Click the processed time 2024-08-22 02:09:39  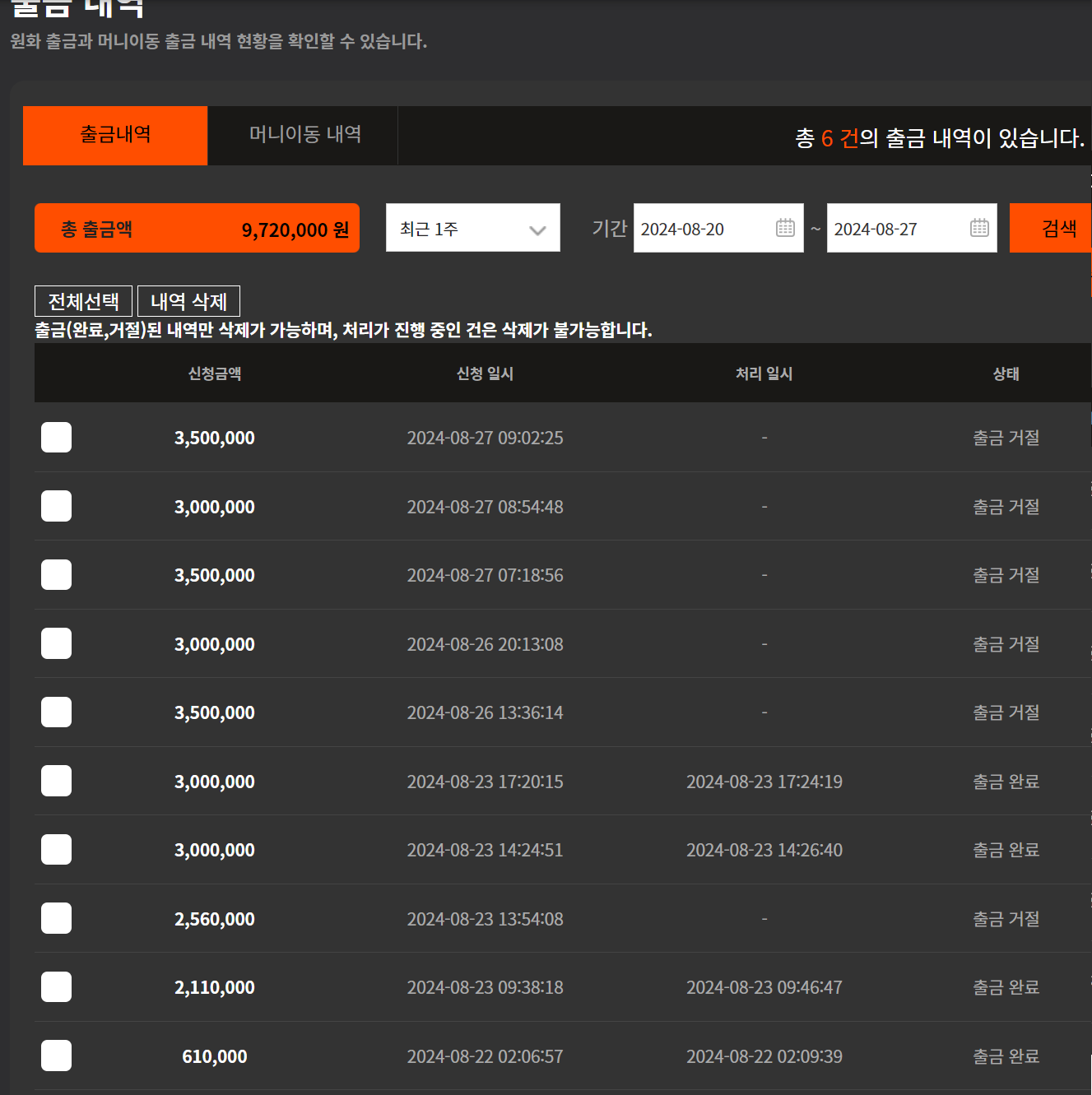point(764,1056)
